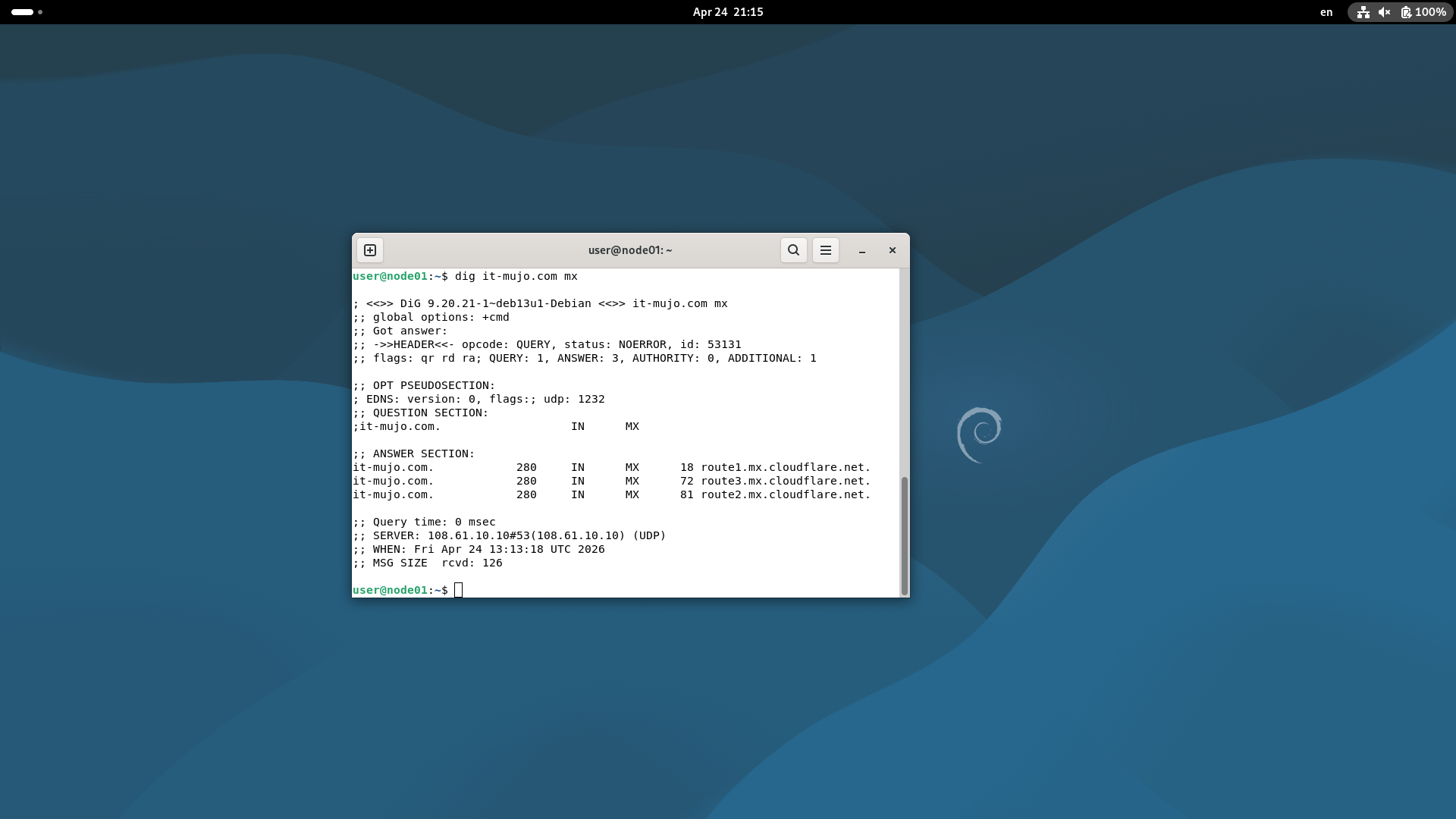Click the ';; Got answer:' line
Image resolution: width=1456 pixels, height=819 pixels.
400,331
